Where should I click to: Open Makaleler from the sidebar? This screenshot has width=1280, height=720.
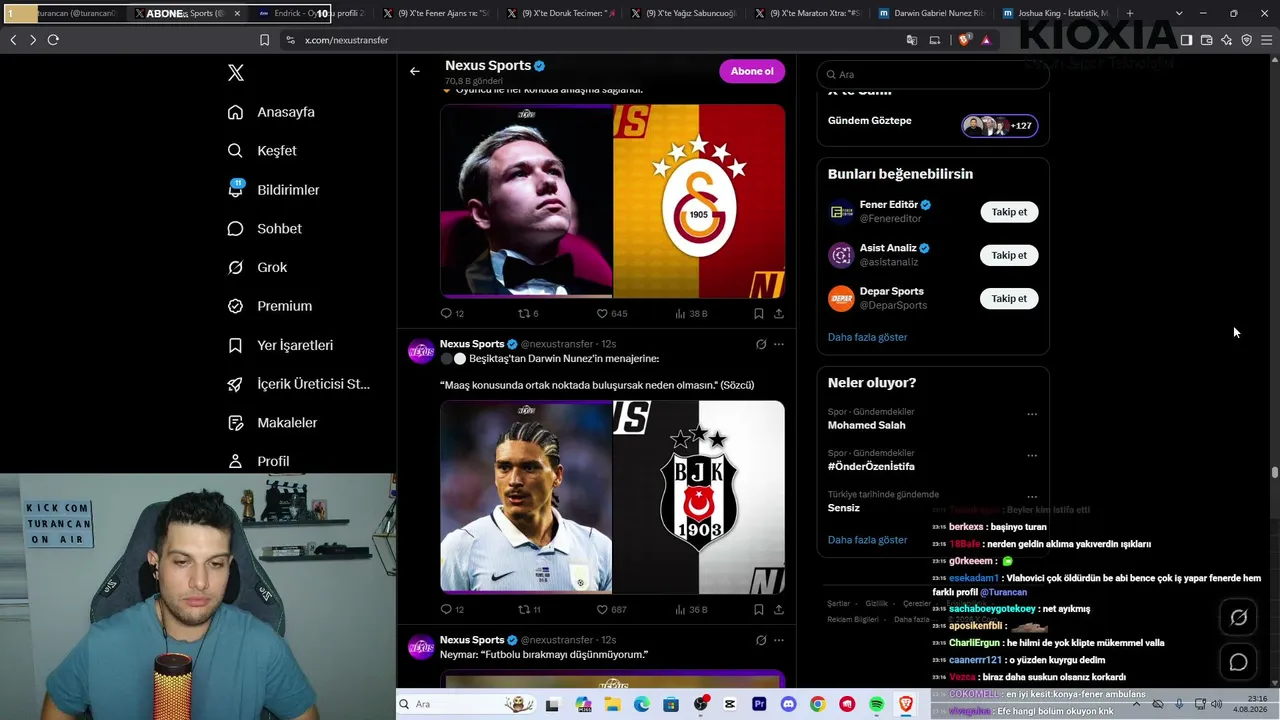pos(272,423)
